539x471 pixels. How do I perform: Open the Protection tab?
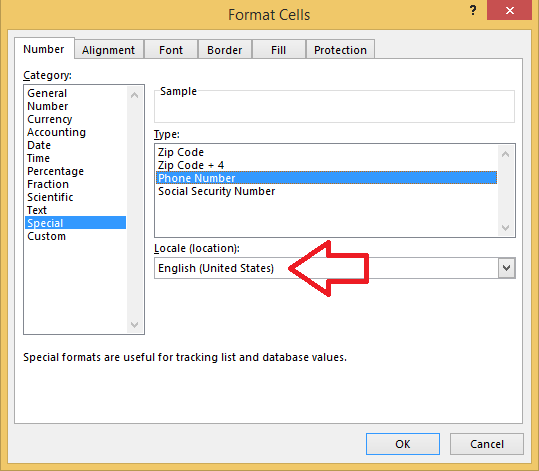point(340,50)
